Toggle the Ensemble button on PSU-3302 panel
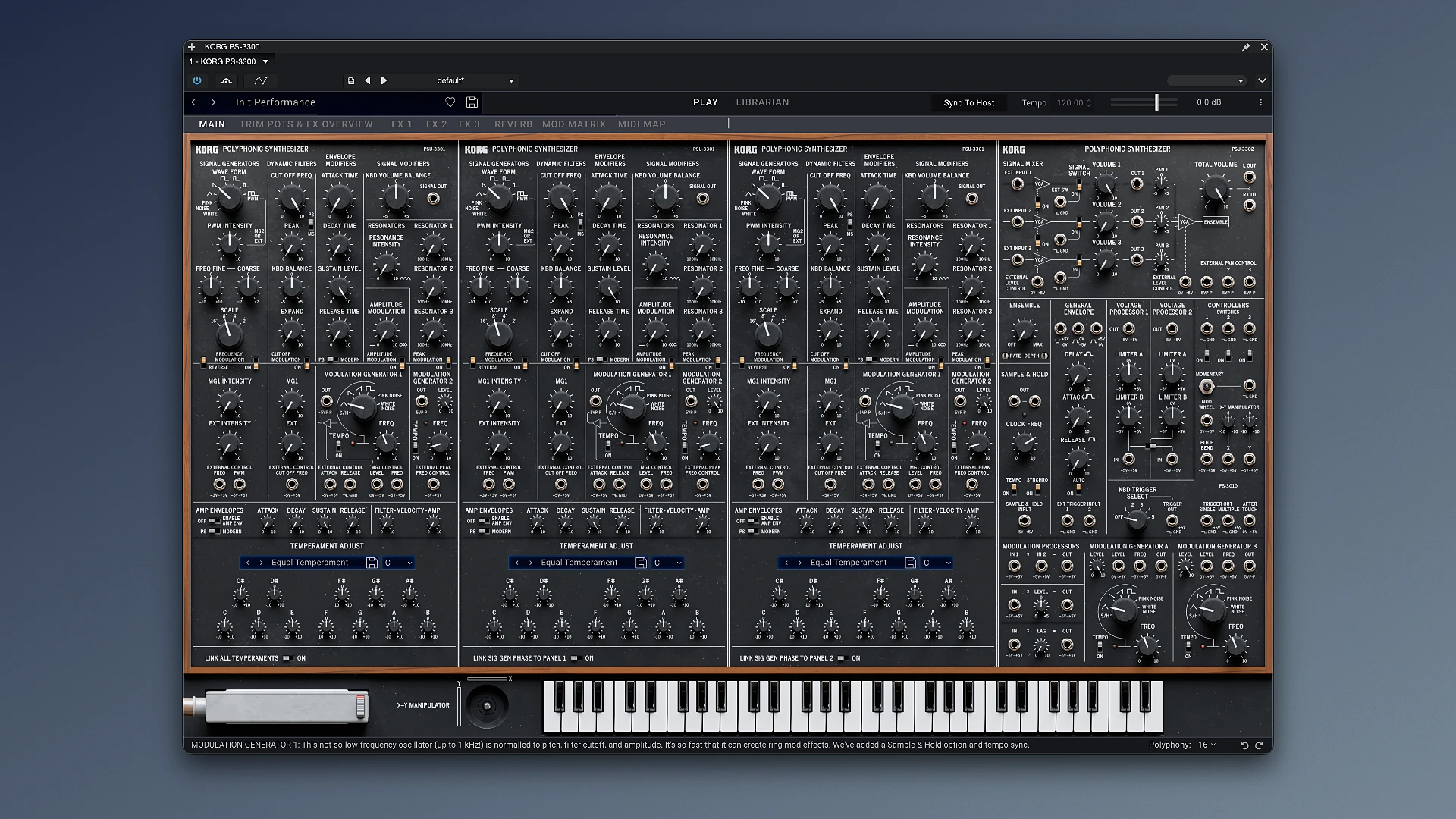The width and height of the screenshot is (1456, 819). coord(1216,222)
